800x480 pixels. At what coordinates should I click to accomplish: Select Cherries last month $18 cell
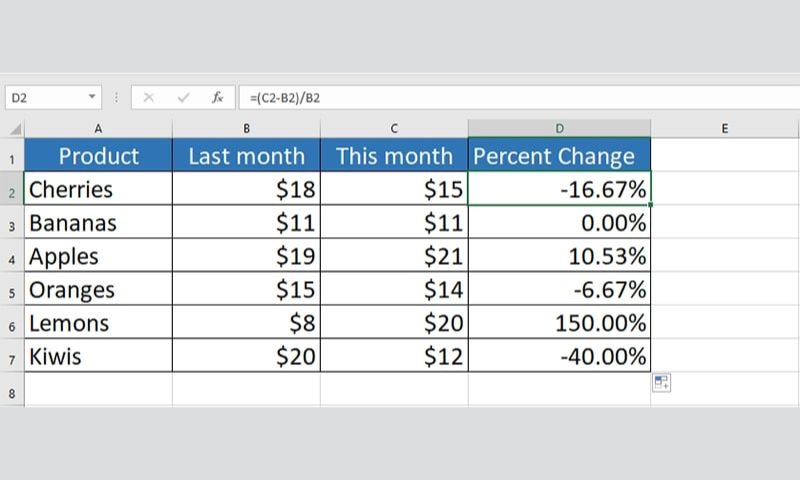246,189
